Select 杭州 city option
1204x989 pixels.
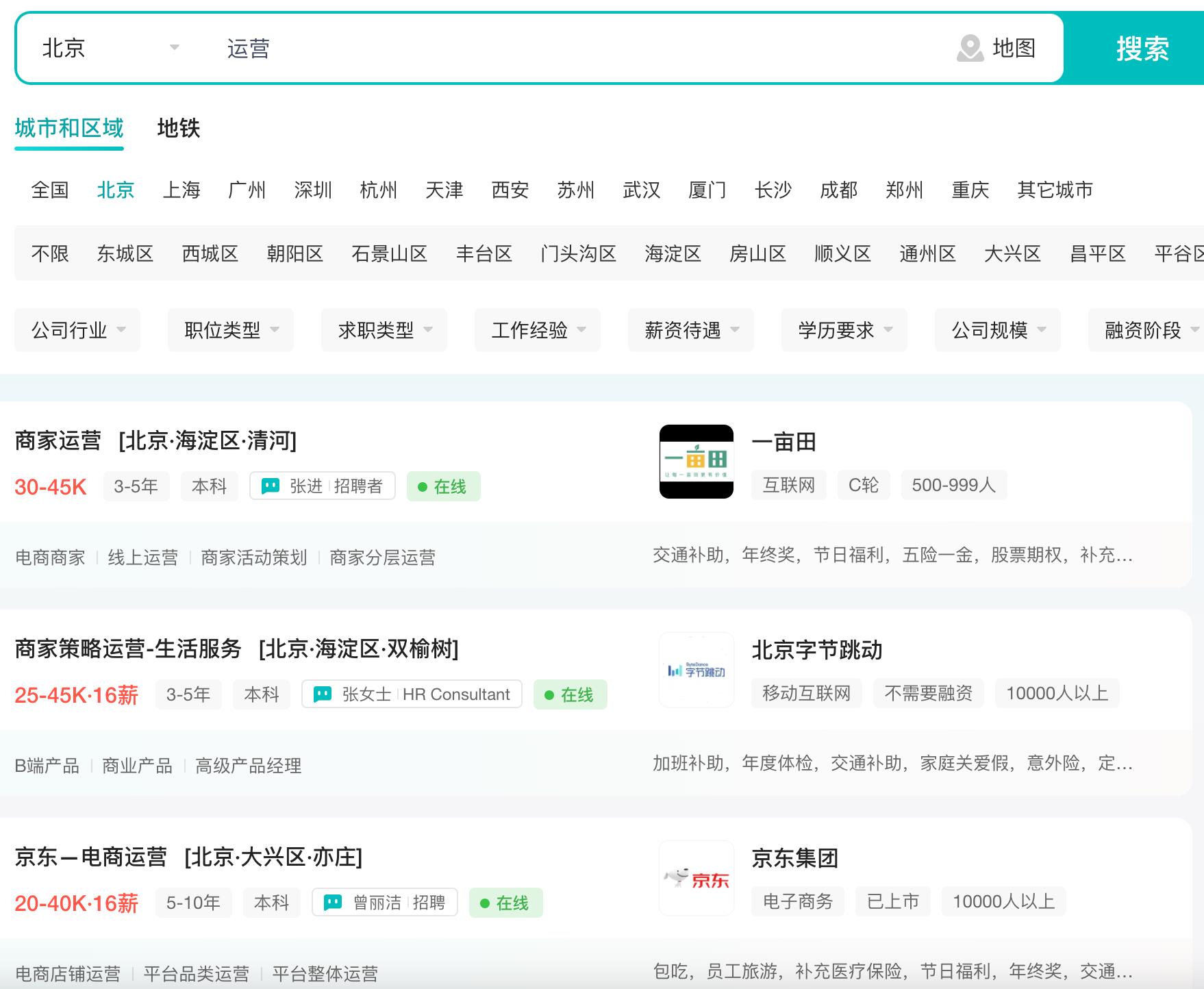(379, 190)
